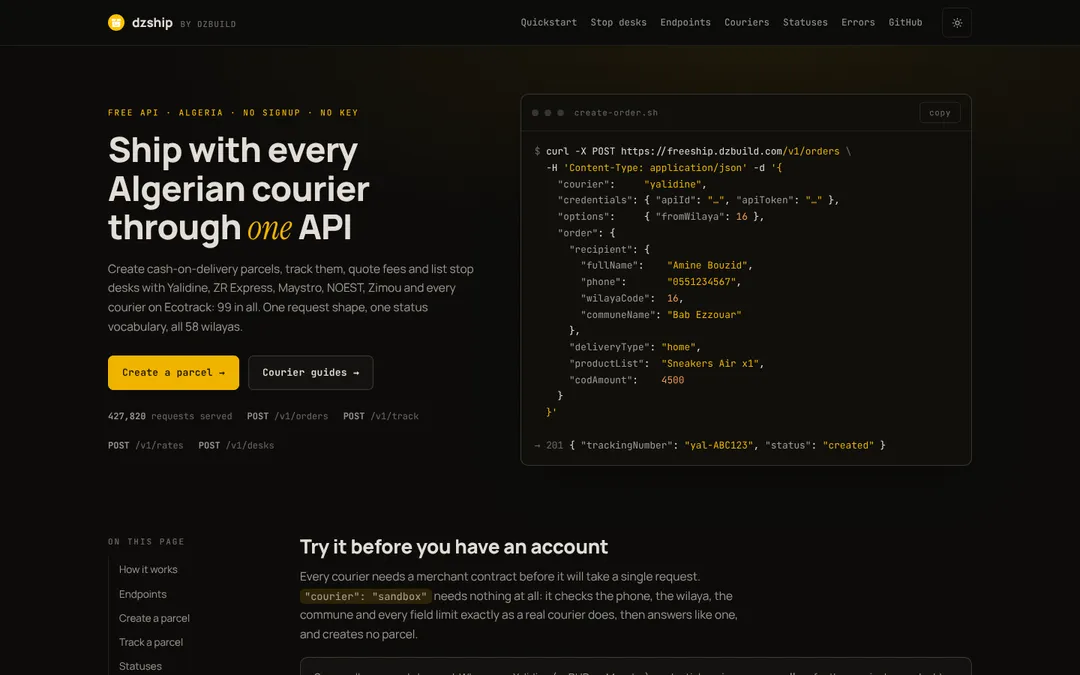The width and height of the screenshot is (1080, 675).
Task: Jump to Statuses in page sidebar
Action: tap(141, 667)
